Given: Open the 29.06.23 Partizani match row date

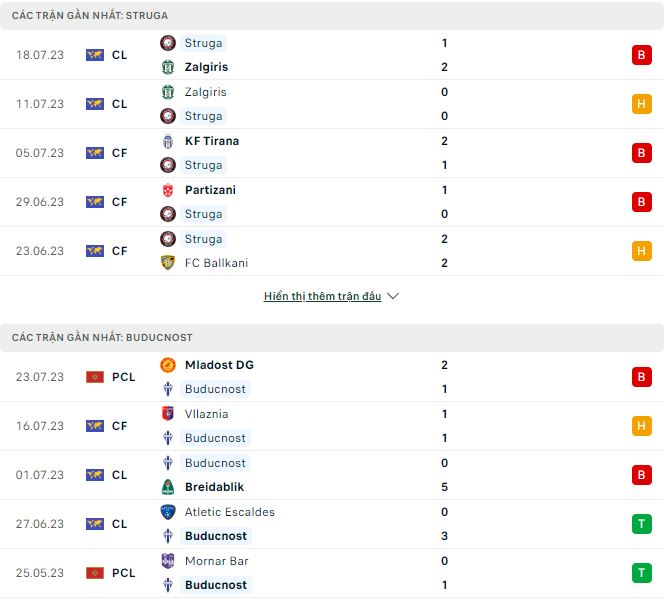Looking at the screenshot, I should pos(40,202).
